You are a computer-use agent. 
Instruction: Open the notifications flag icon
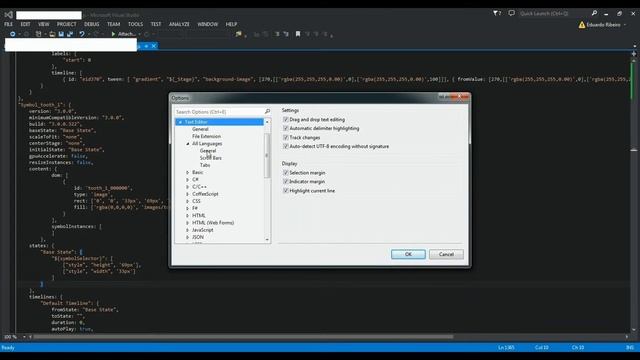[x=496, y=13]
